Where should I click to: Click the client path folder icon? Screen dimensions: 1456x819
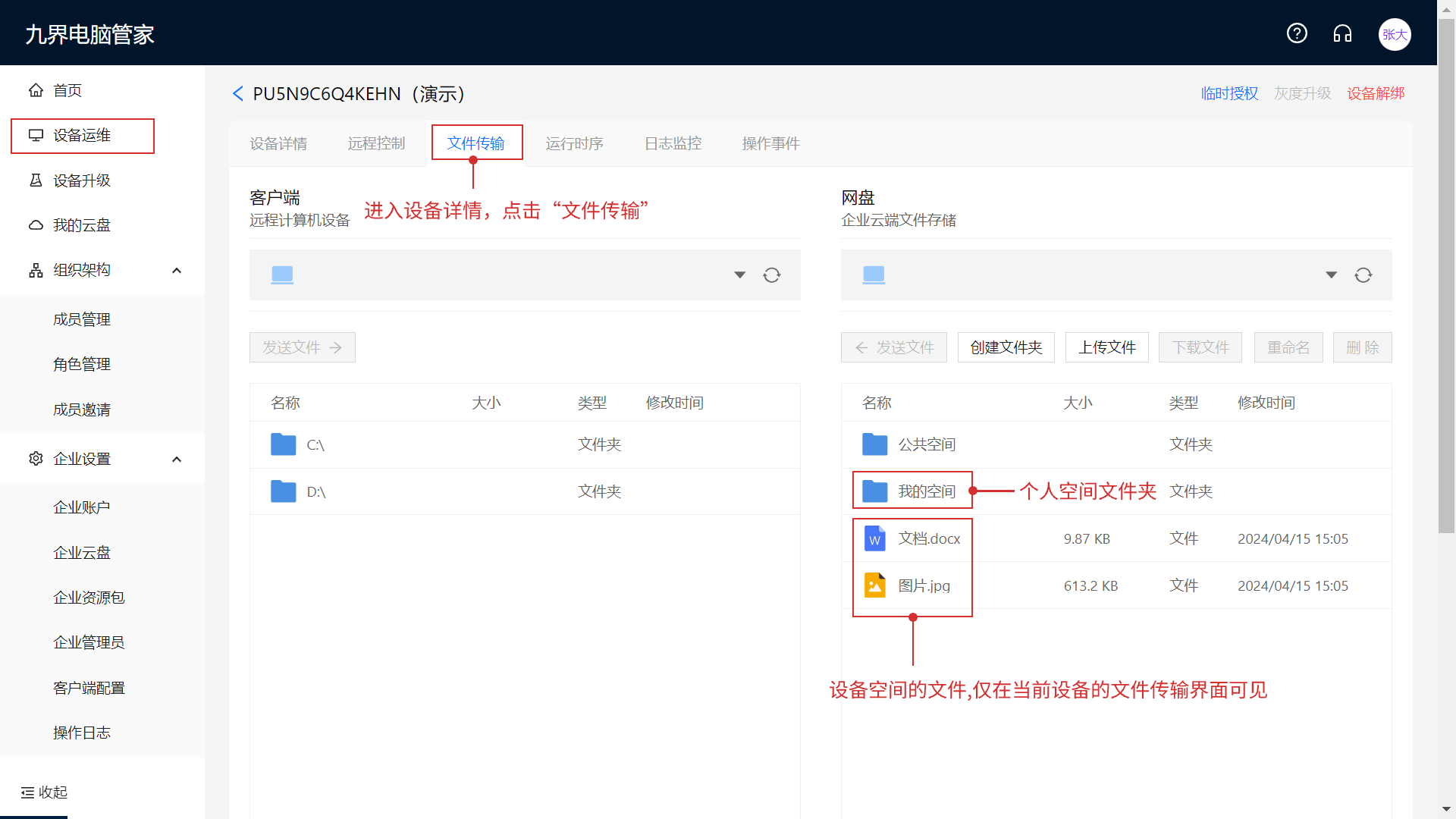point(282,275)
